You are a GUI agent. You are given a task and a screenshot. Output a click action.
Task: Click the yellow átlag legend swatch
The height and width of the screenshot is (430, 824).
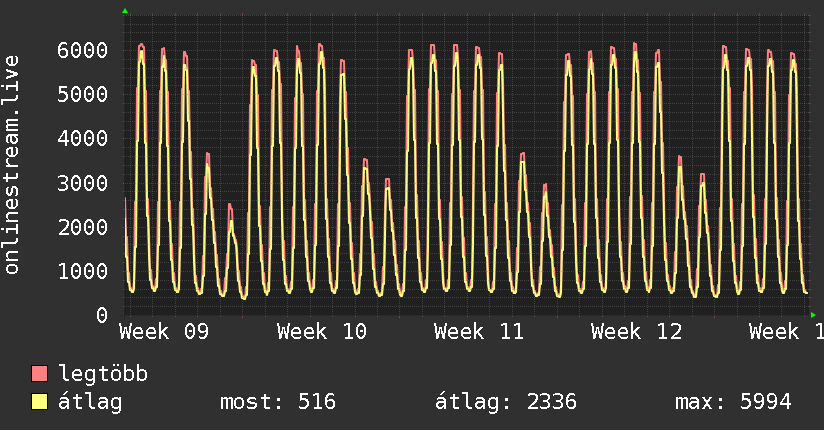[39, 401]
